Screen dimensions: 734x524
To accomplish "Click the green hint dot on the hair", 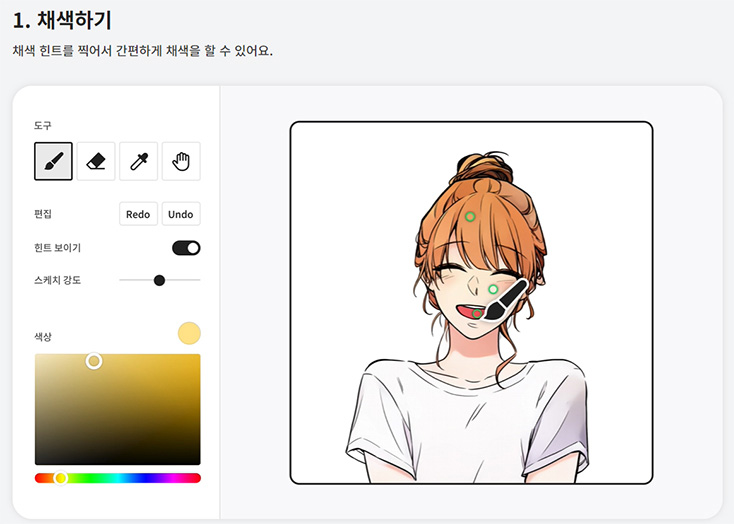I will (x=470, y=216).
